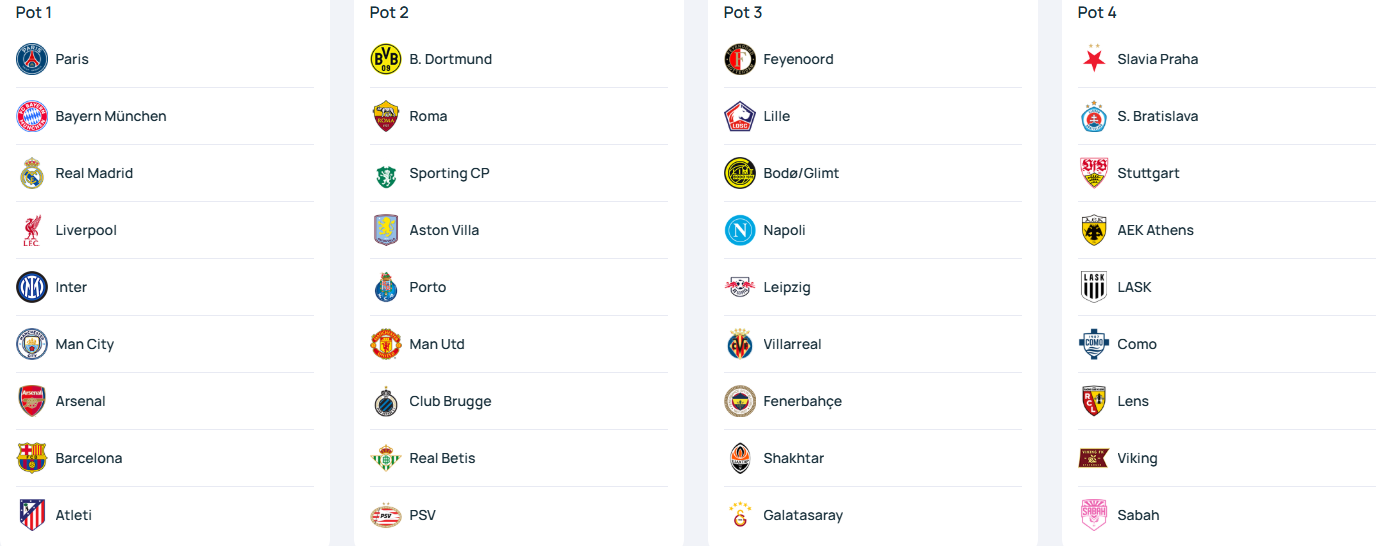Select the Bodø/Glimt team name
Image resolution: width=1379 pixels, height=546 pixels.
pos(801,173)
